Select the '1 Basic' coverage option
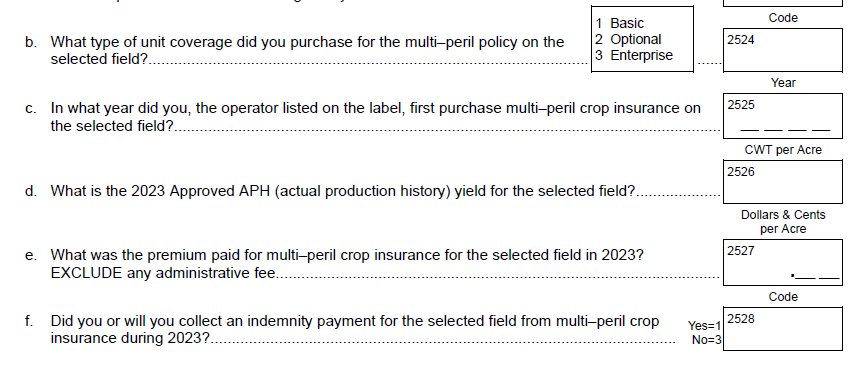Screen dimensions: 849x365 click(620, 23)
